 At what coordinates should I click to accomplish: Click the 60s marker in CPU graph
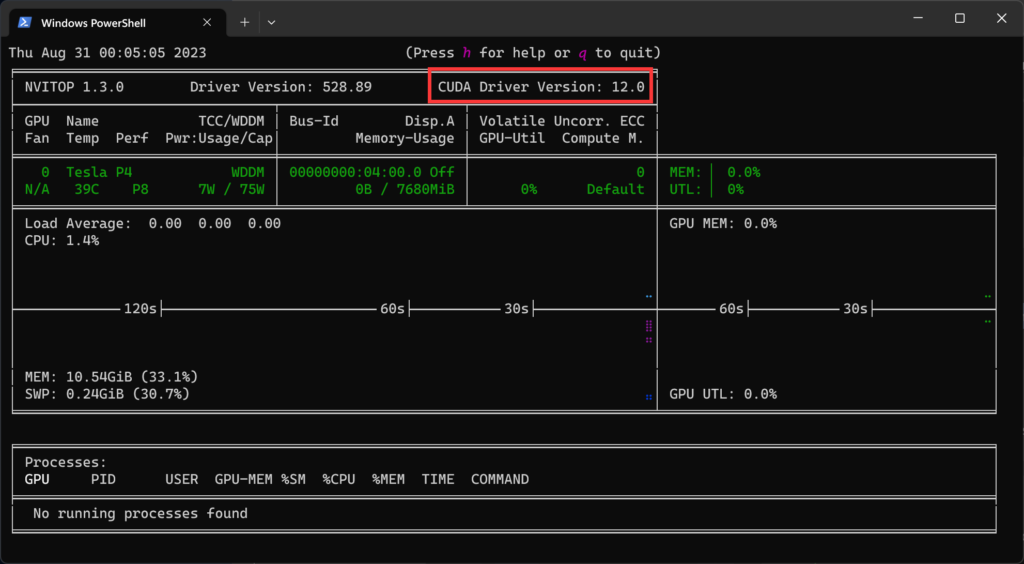pyautogui.click(x=392, y=309)
